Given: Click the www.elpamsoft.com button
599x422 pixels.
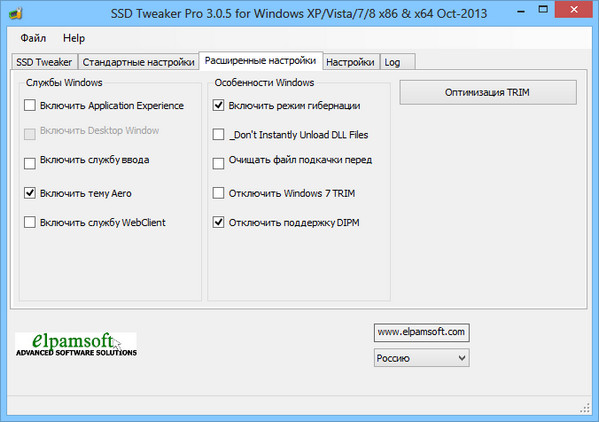Looking at the screenshot, I should [422, 332].
